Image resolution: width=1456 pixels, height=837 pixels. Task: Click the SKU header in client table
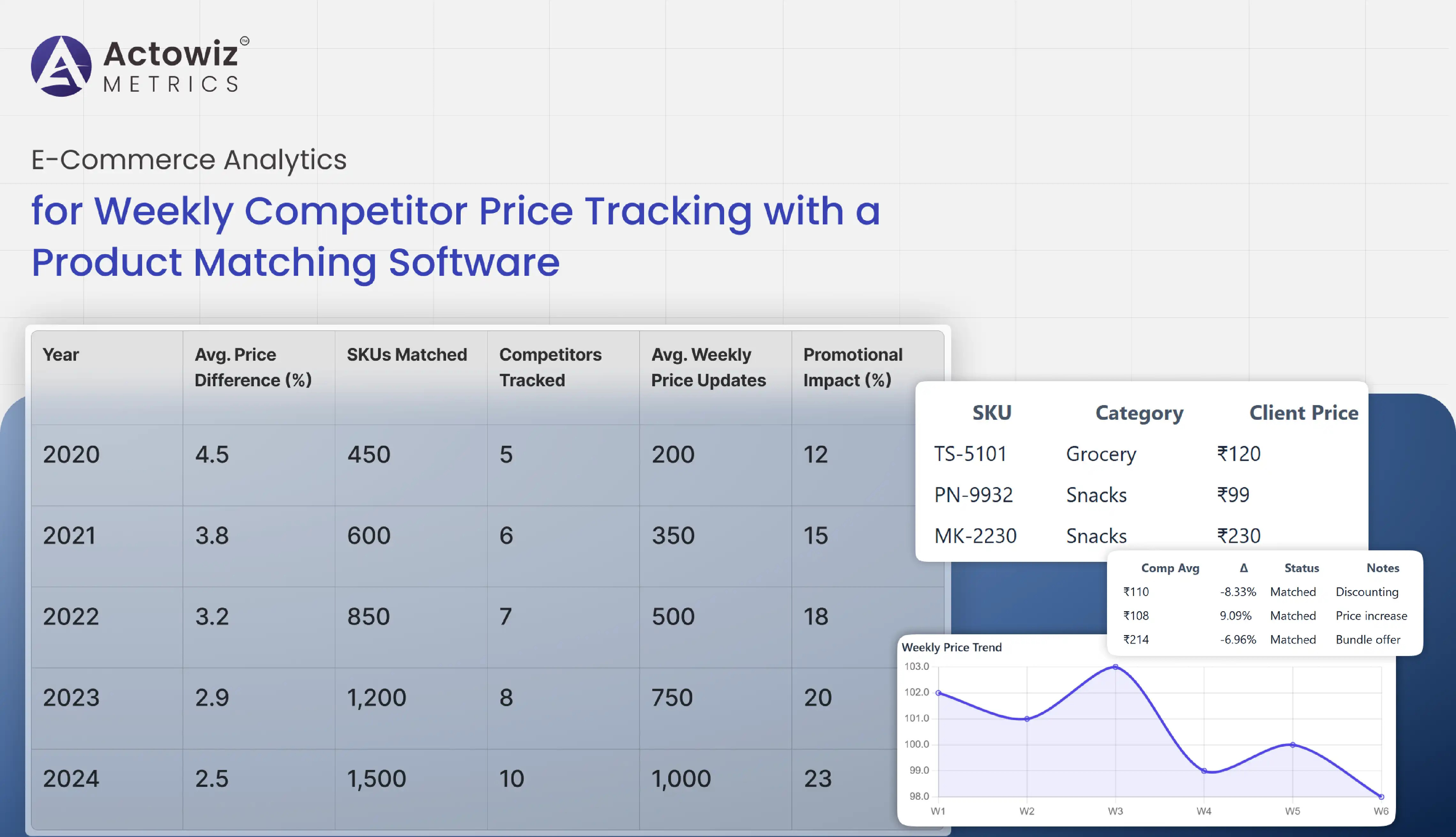click(x=991, y=413)
